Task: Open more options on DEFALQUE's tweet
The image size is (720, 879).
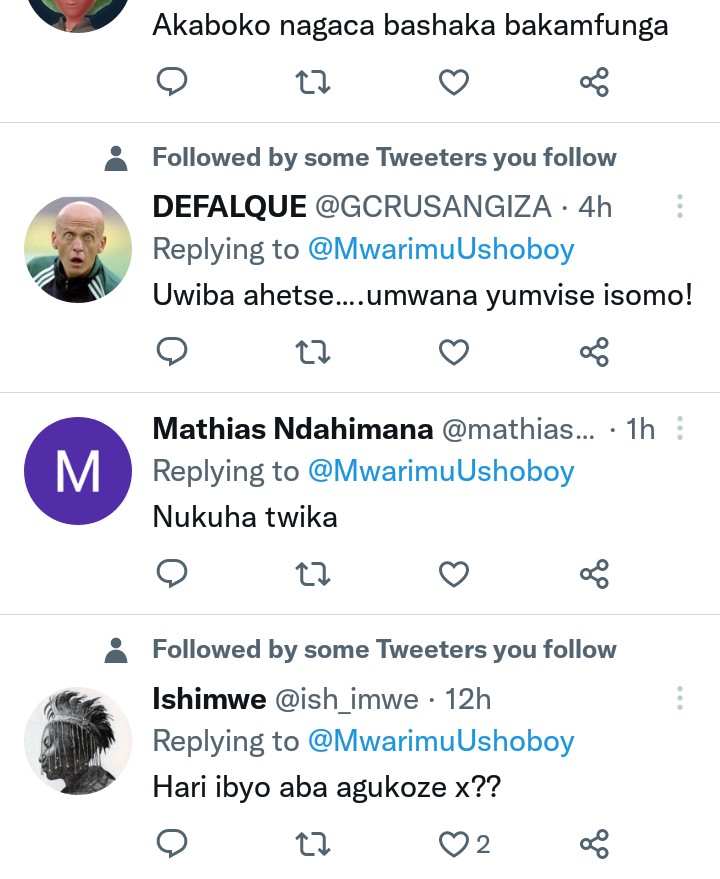Action: 680,207
